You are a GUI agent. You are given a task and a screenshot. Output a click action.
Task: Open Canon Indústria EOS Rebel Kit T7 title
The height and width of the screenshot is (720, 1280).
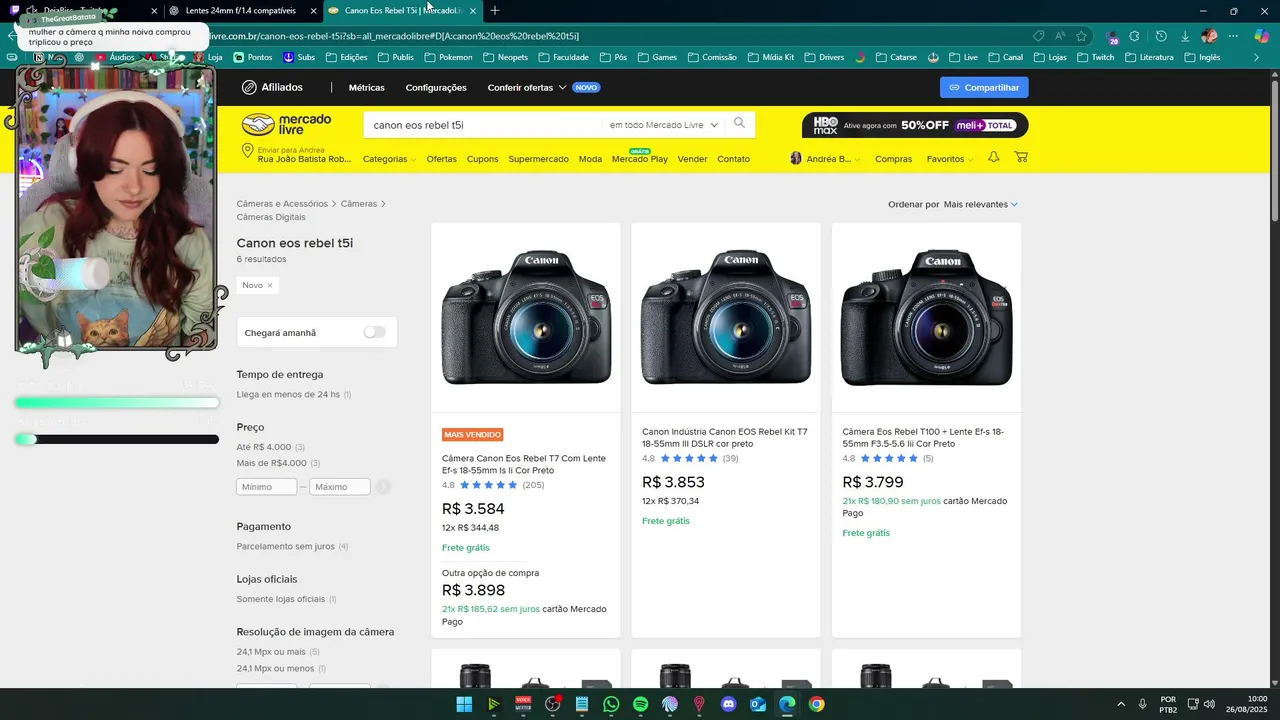(x=725, y=438)
